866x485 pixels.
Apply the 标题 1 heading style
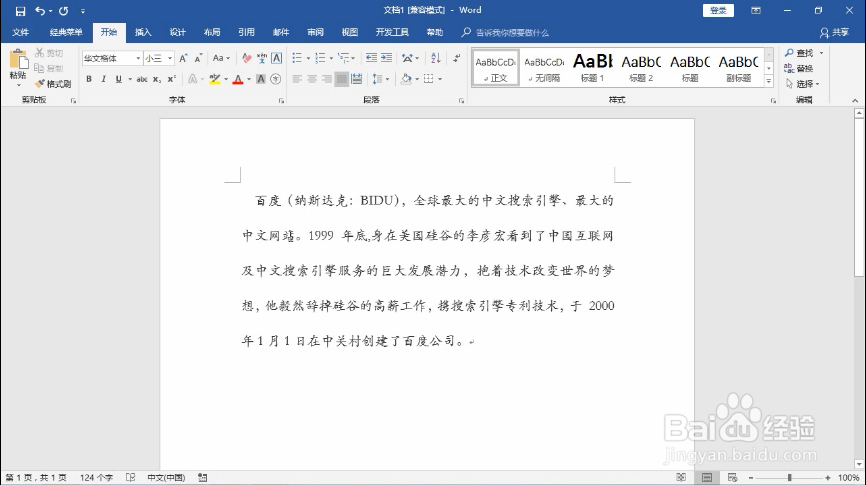[x=593, y=68]
